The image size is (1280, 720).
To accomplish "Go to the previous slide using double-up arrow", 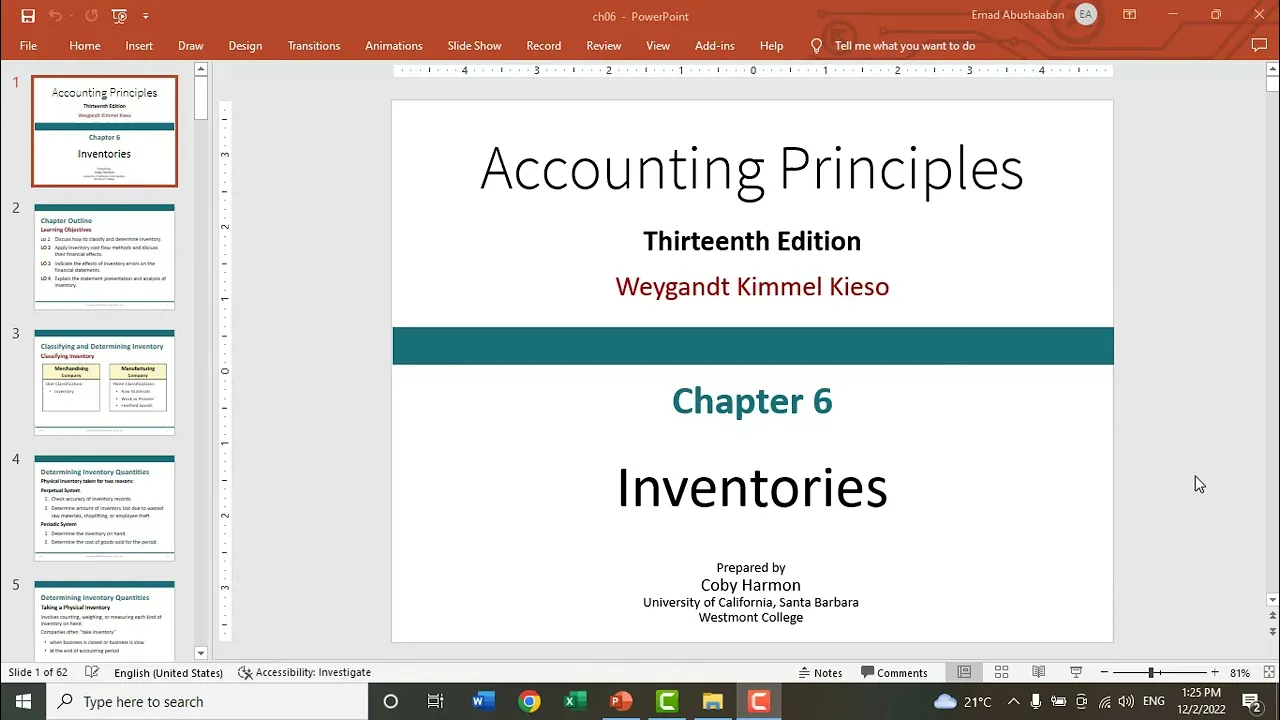I will click(1272, 616).
